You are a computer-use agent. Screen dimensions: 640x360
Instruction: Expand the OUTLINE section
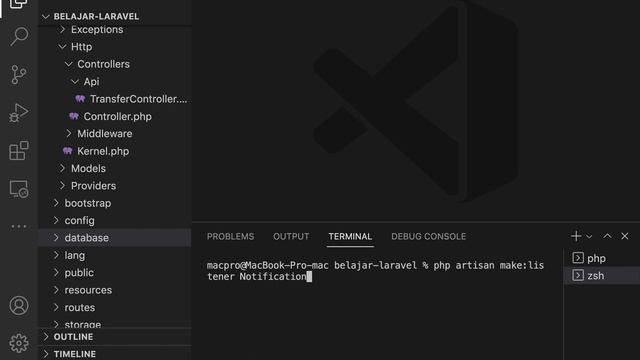[x=46, y=337]
